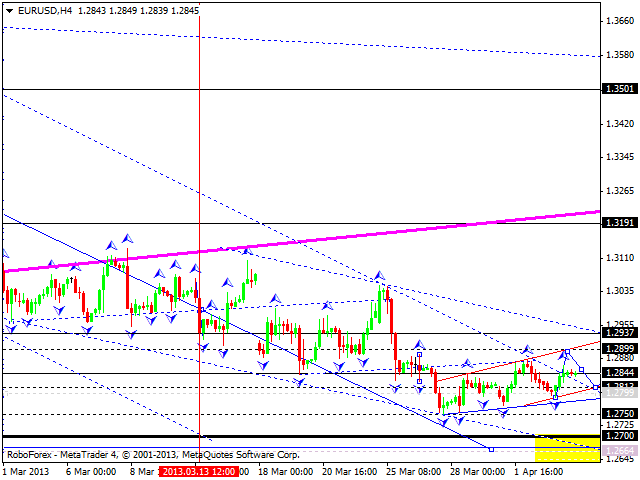
Task: Click the 1.2700 support level label
Action: click(618, 436)
